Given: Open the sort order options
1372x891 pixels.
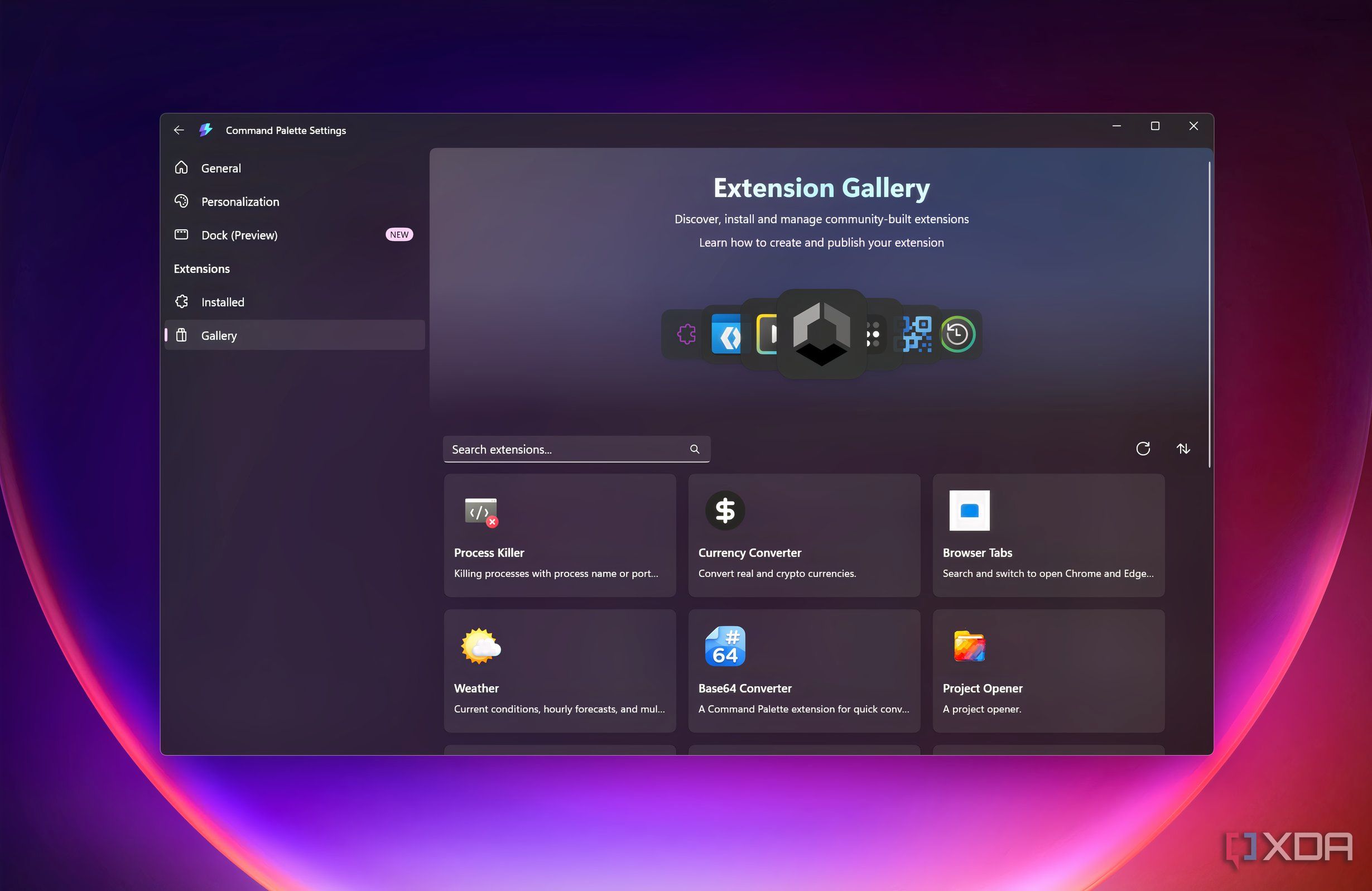Looking at the screenshot, I should pyautogui.click(x=1183, y=449).
